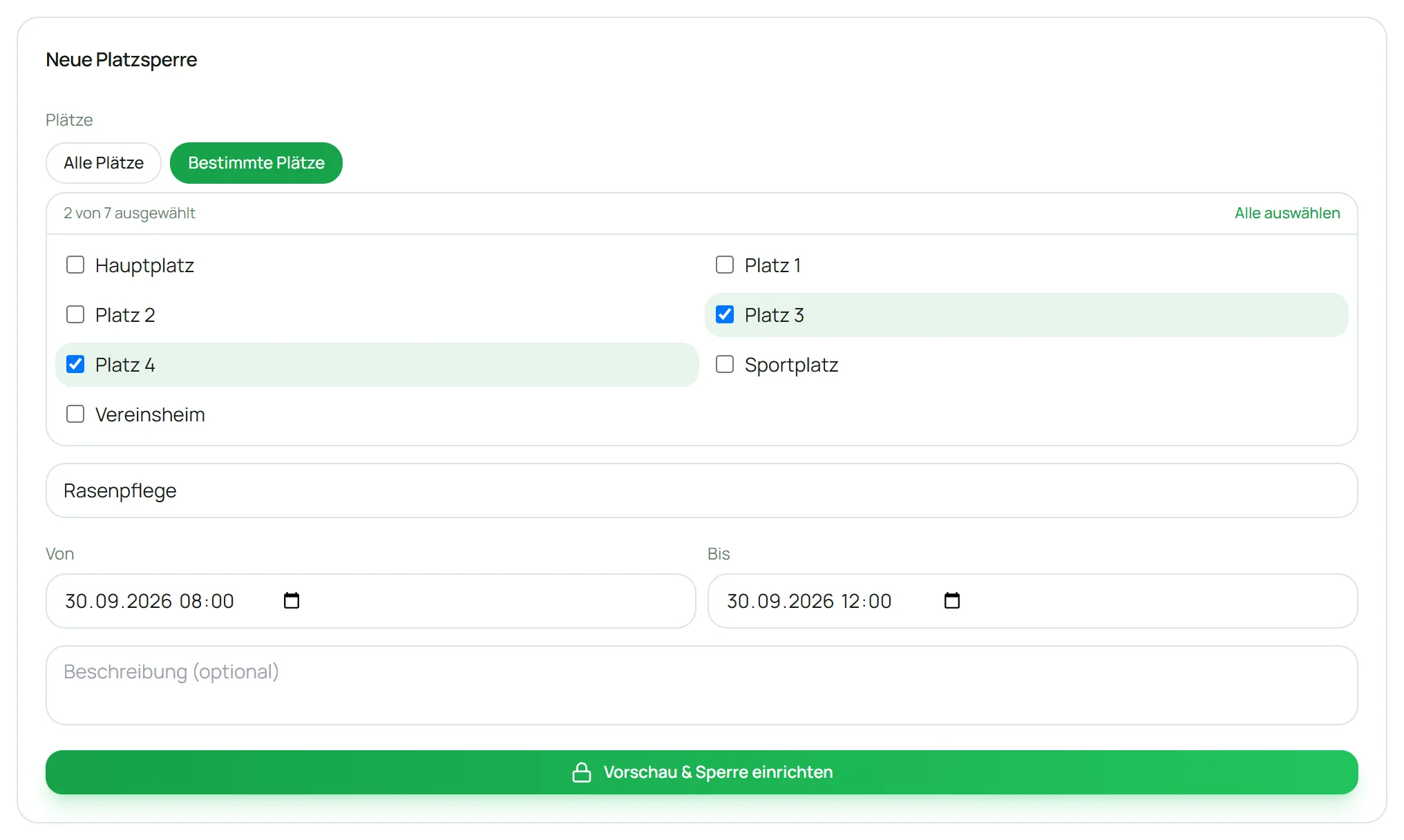
Task: Enable the Platz 2 checkbox
Action: (x=75, y=315)
